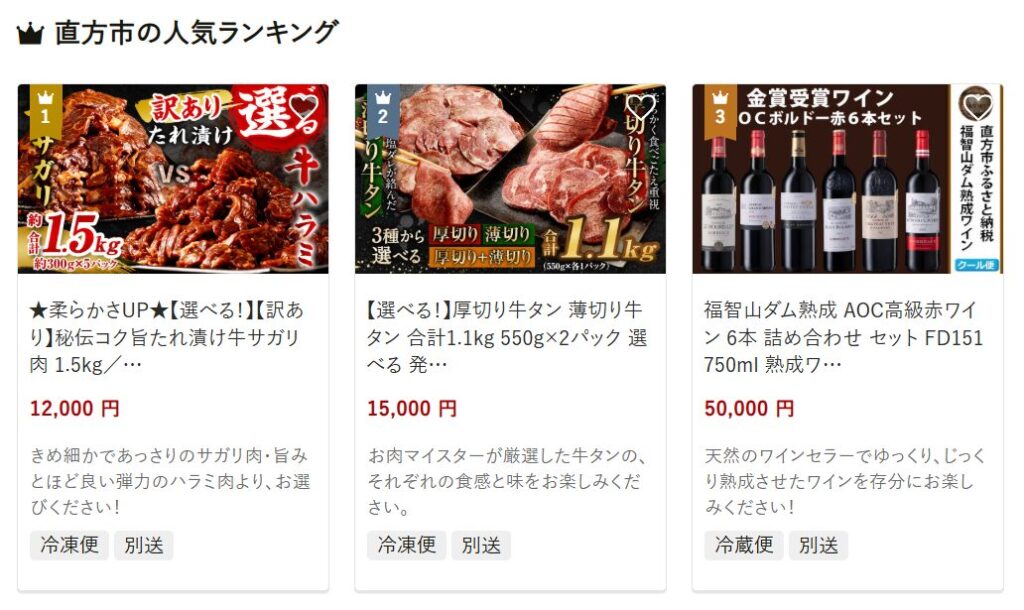The image size is (1024, 610).
Task: Click the rank 1 crown badge
Action: tap(45, 109)
